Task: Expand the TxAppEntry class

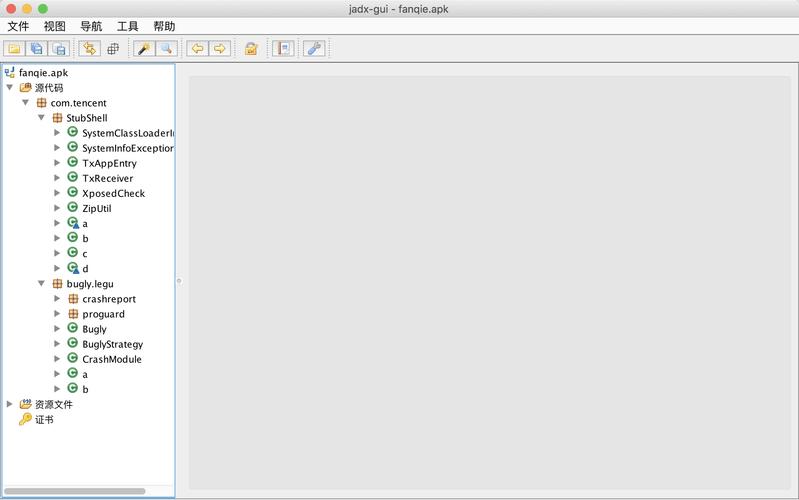Action: point(57,163)
